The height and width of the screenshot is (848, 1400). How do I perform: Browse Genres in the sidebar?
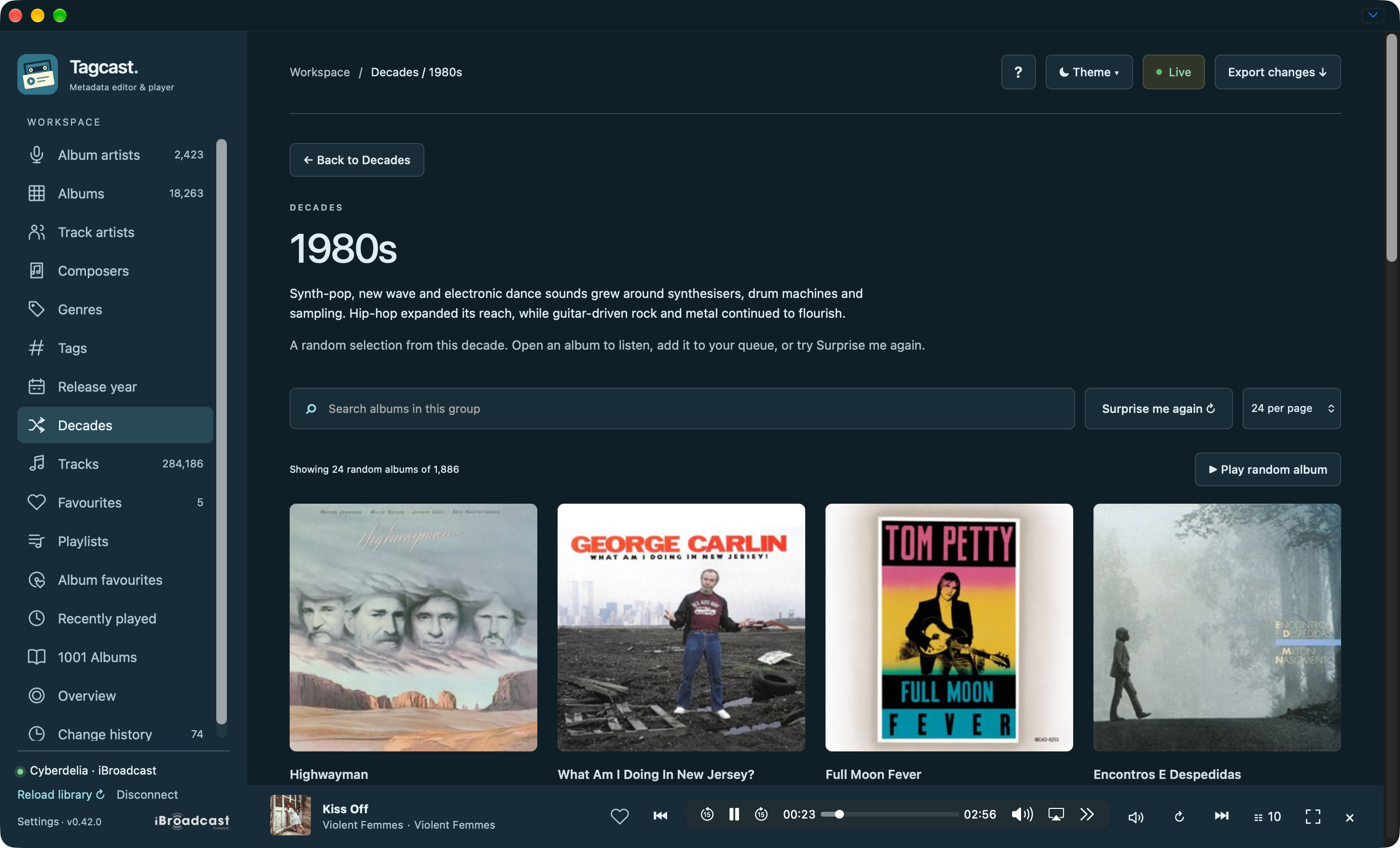click(x=115, y=309)
